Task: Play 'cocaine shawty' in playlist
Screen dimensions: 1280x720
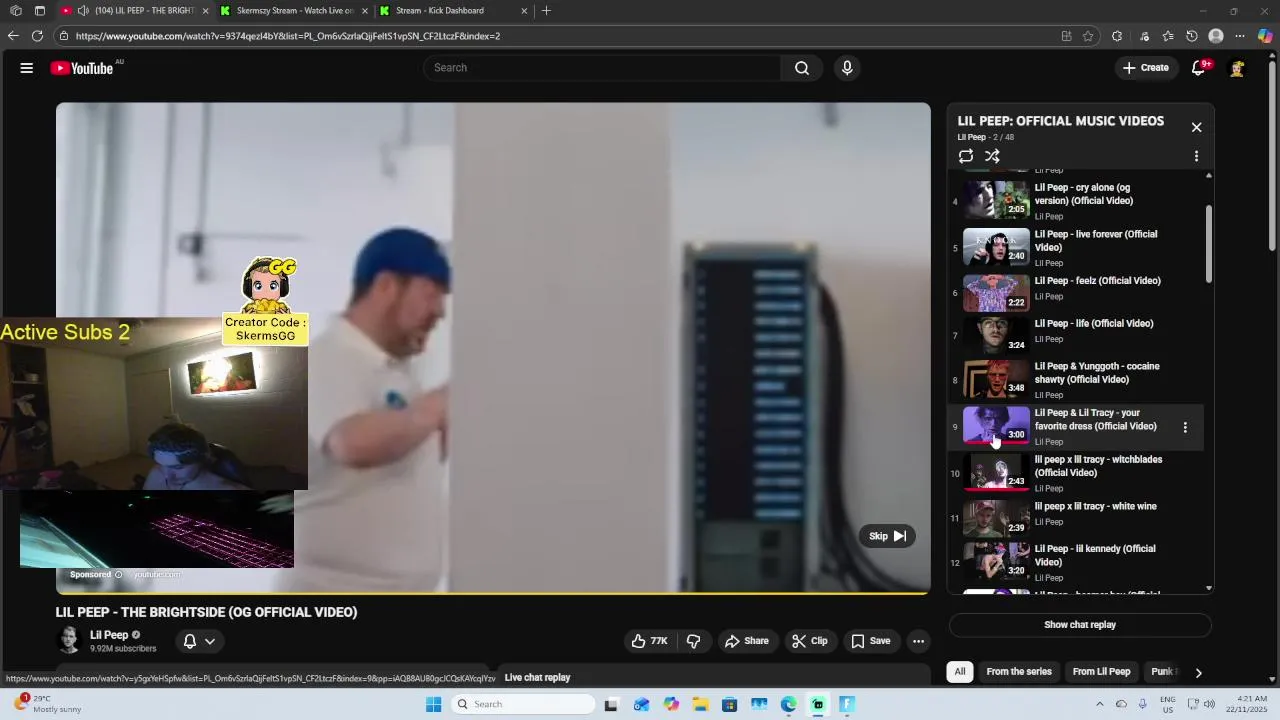Action: pos(1077,380)
